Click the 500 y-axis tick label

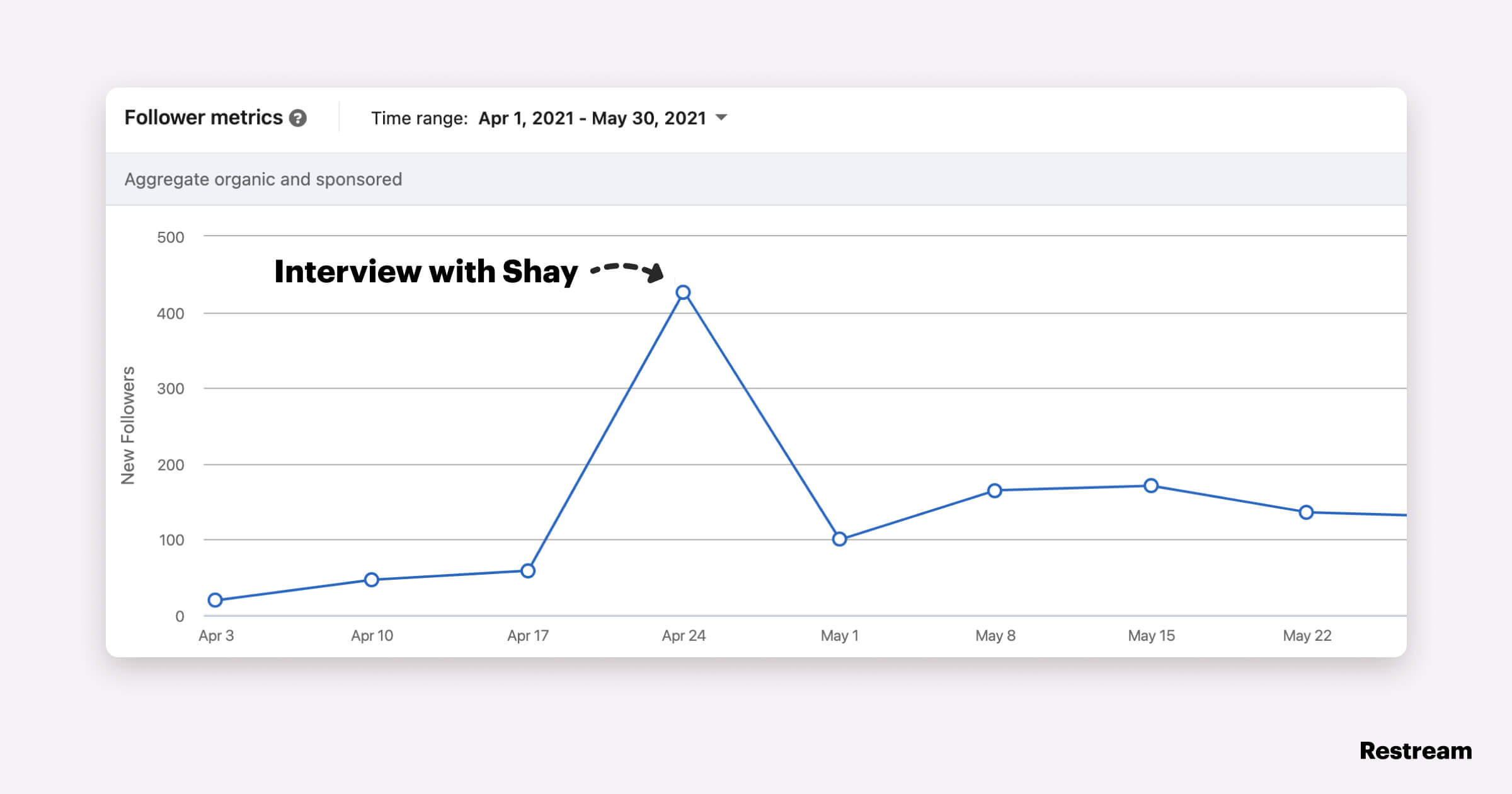[x=170, y=238]
